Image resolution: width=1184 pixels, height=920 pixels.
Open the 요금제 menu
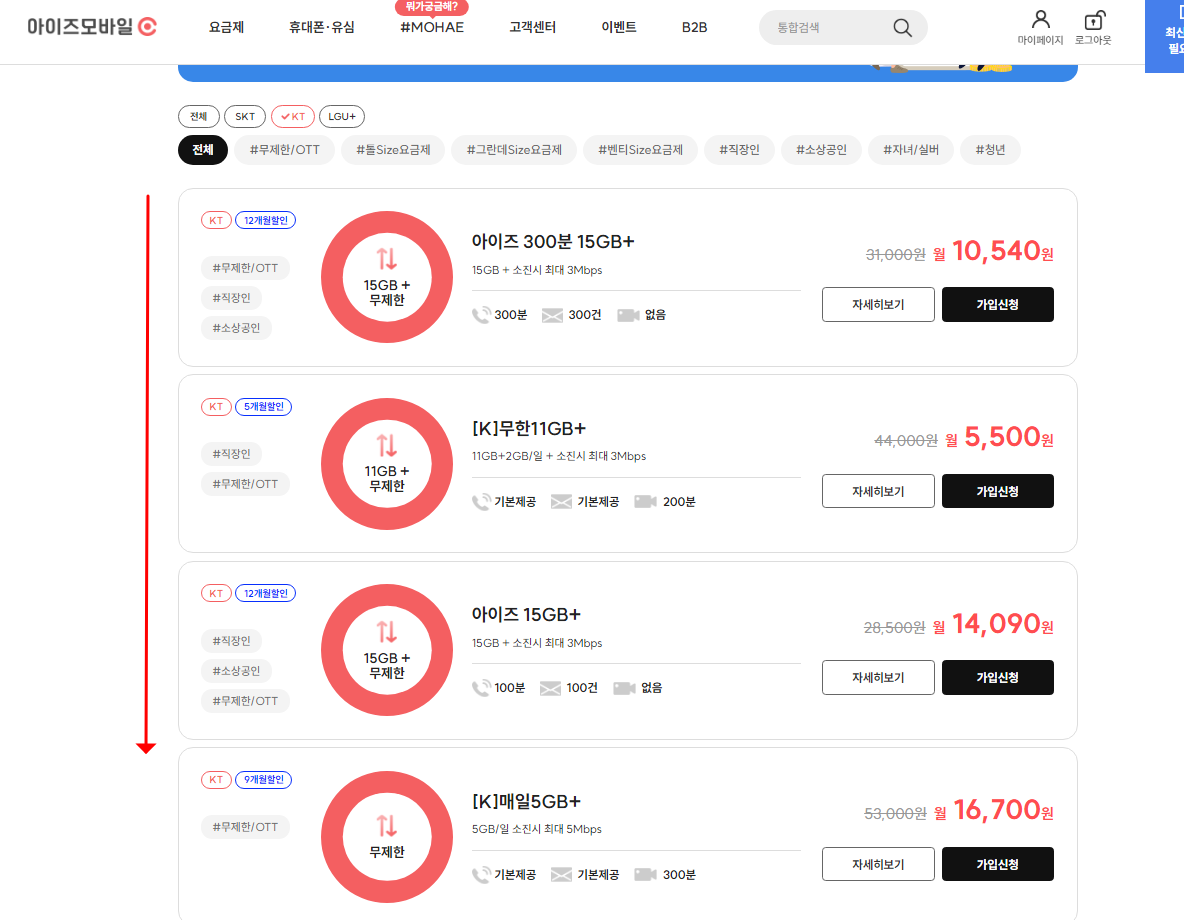(227, 27)
